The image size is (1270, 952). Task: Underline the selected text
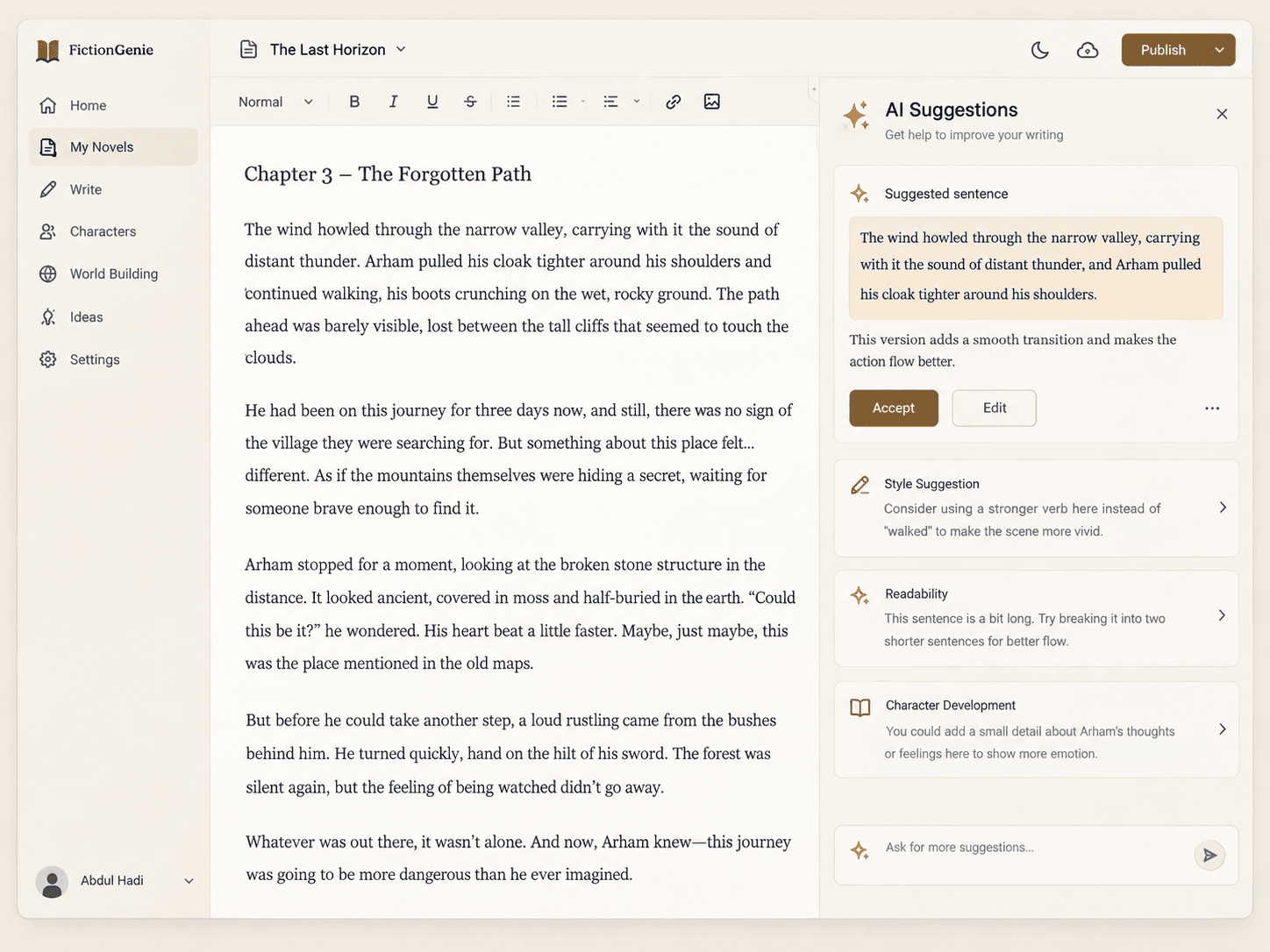[432, 102]
